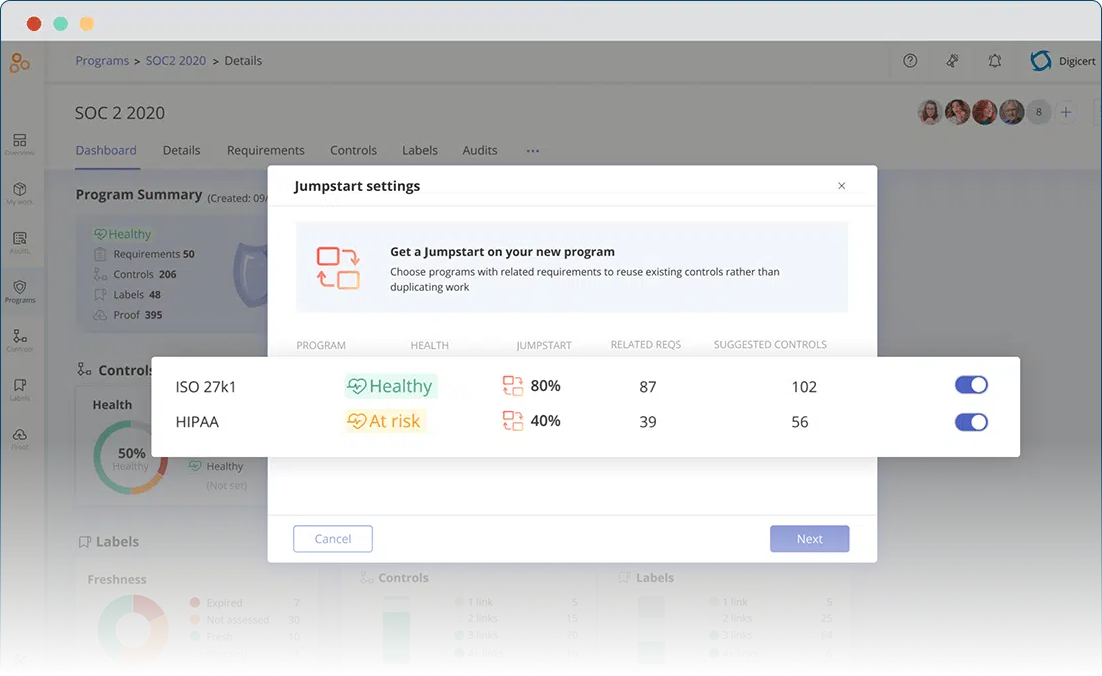Switch to the Audits tab
Viewport: 1102px width, 676px height.
point(480,151)
